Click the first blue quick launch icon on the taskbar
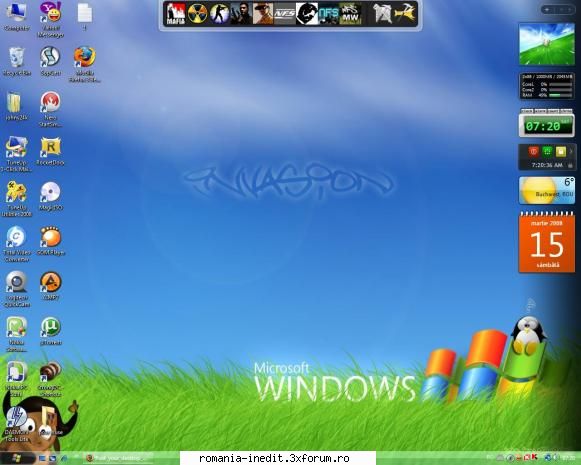This screenshot has height=465, width=581. (x=42, y=459)
